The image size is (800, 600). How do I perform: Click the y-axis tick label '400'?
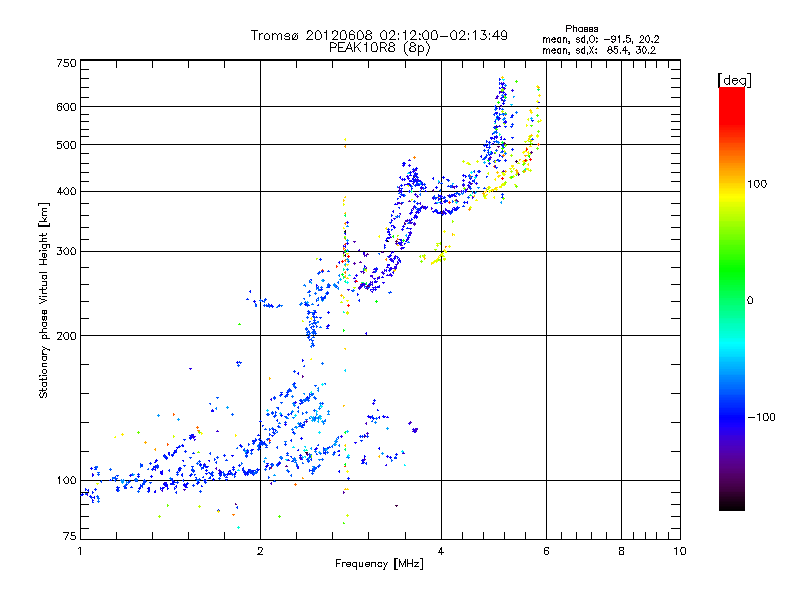pos(66,191)
